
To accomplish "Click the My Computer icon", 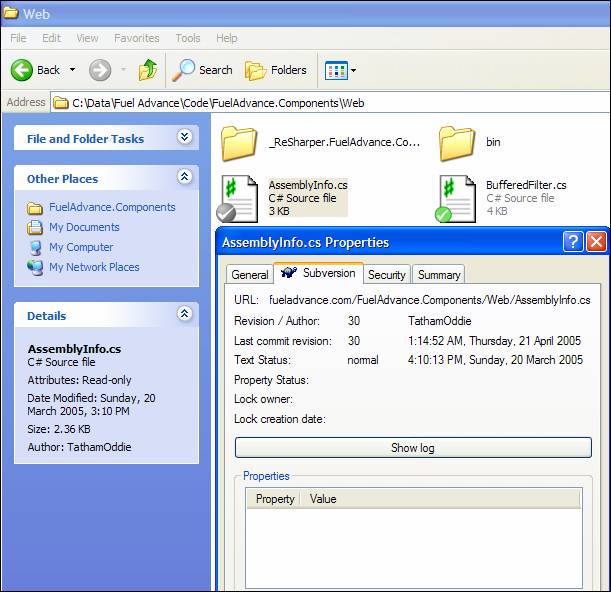I will [x=35, y=247].
